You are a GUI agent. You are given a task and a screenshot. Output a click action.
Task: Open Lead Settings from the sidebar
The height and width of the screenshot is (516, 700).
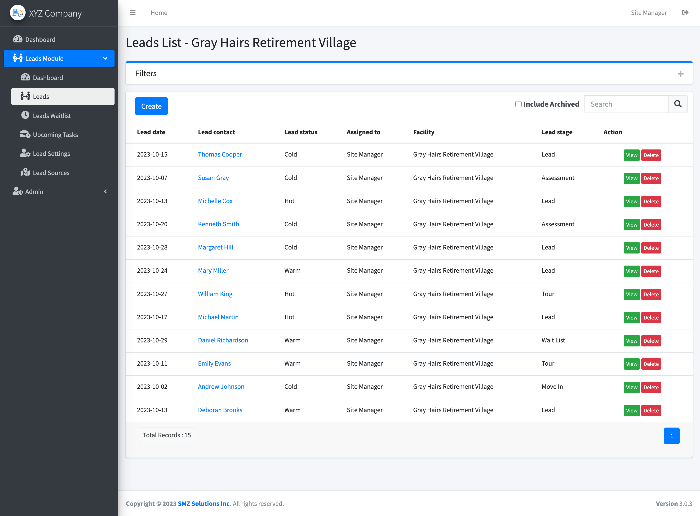coord(51,153)
